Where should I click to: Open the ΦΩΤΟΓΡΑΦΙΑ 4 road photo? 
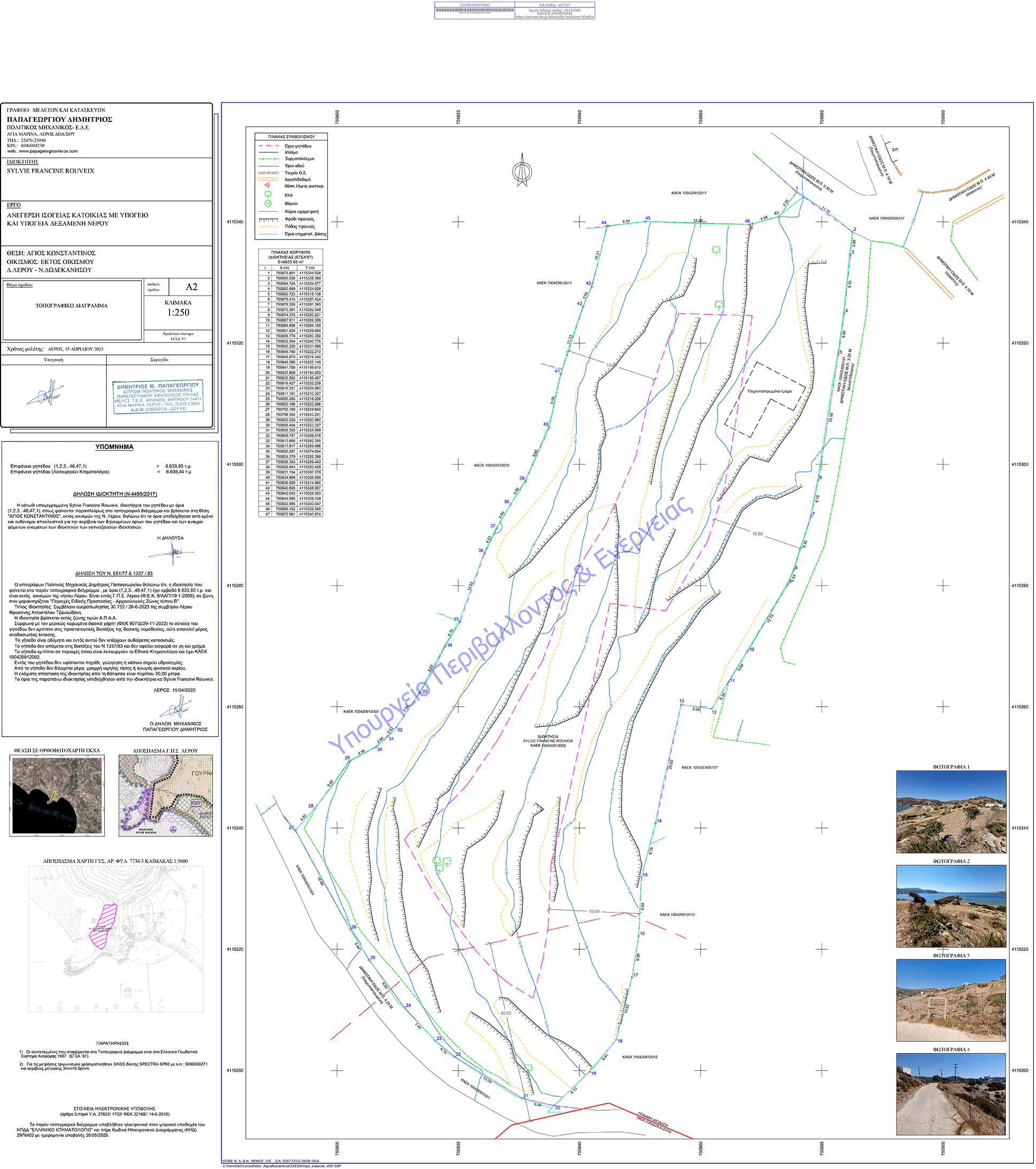coord(951,1094)
